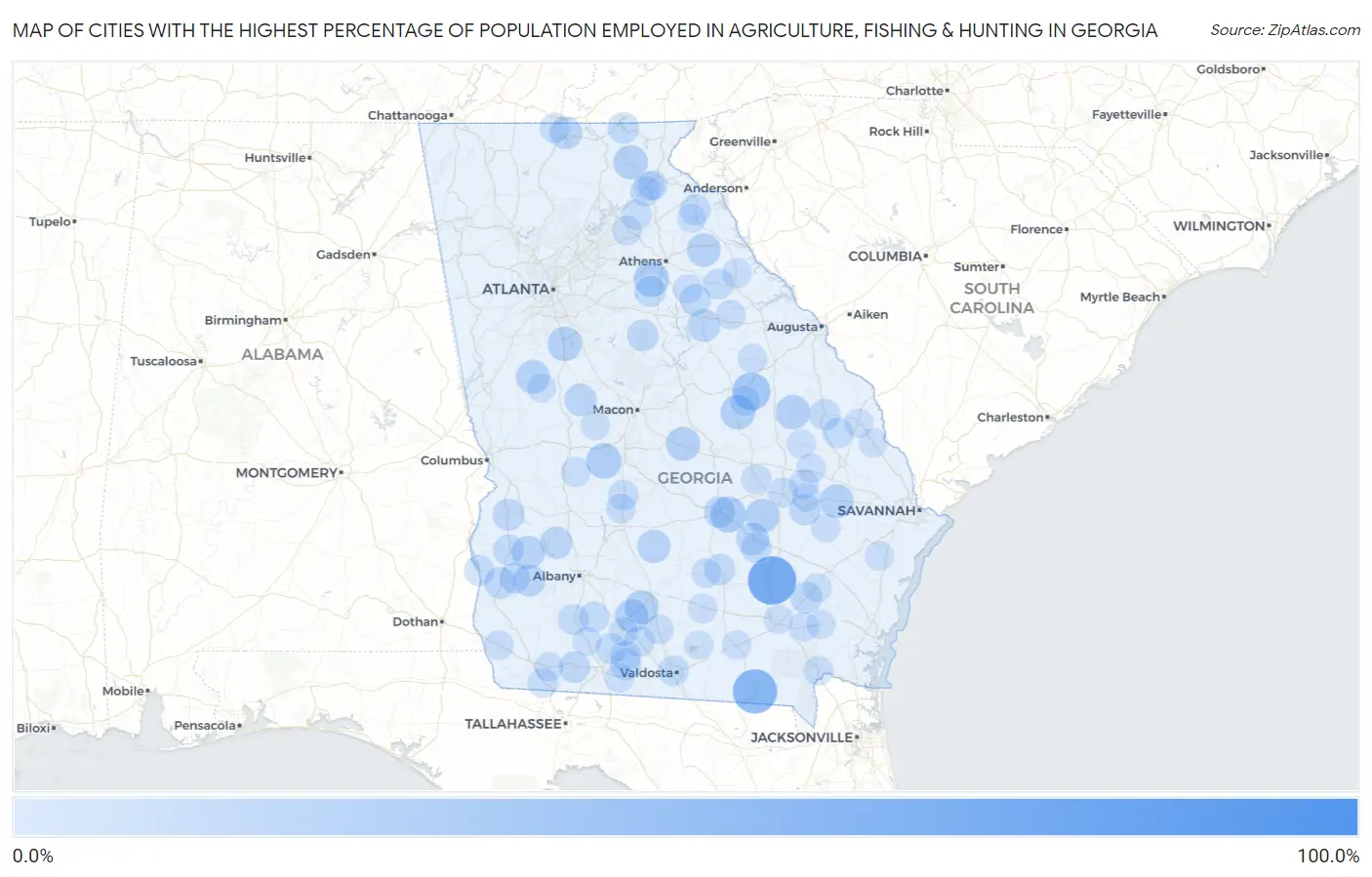1372x877 pixels.
Task: Click the Birmingham city label
Action: (243, 320)
